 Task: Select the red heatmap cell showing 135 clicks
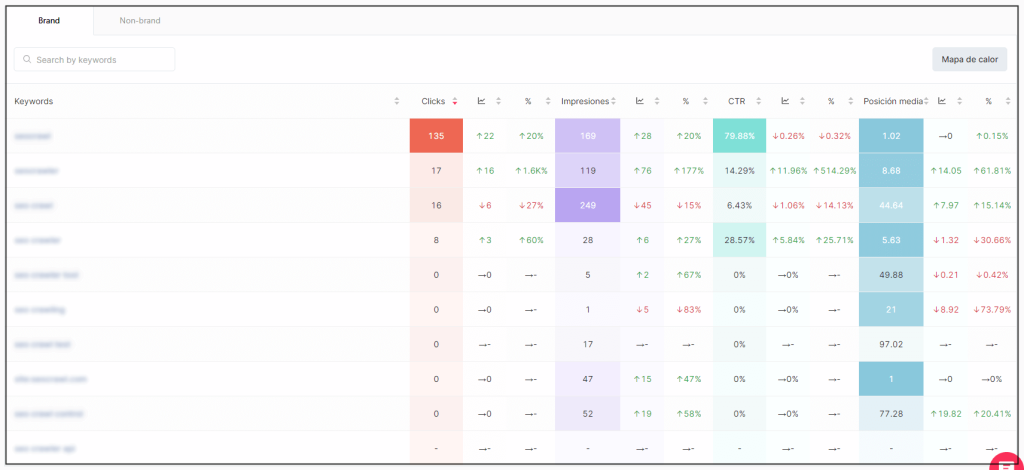(x=436, y=136)
